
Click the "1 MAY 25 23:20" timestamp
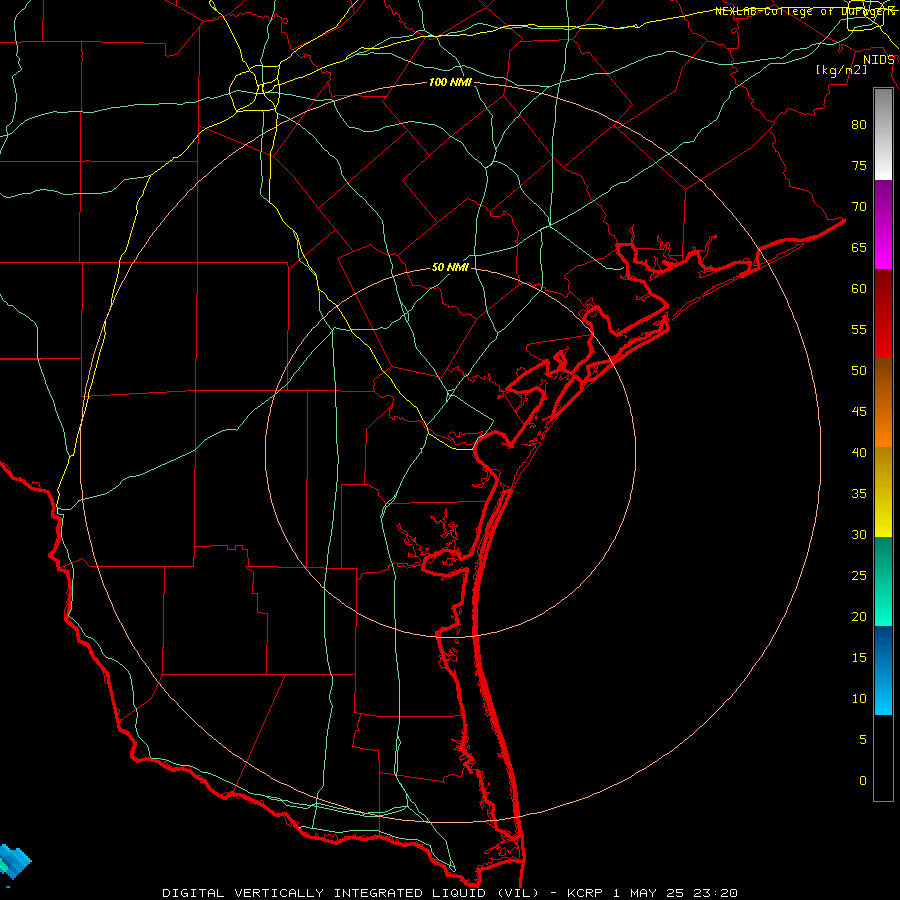click(675, 893)
